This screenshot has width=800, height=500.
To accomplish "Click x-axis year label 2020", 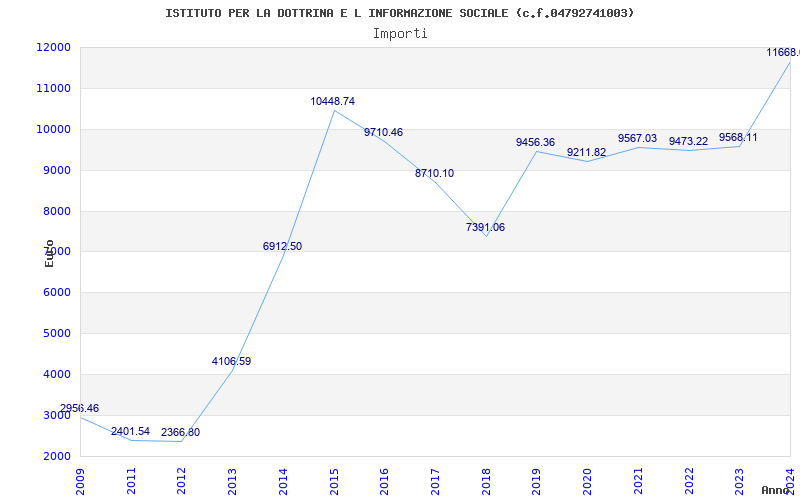I will click(587, 481).
